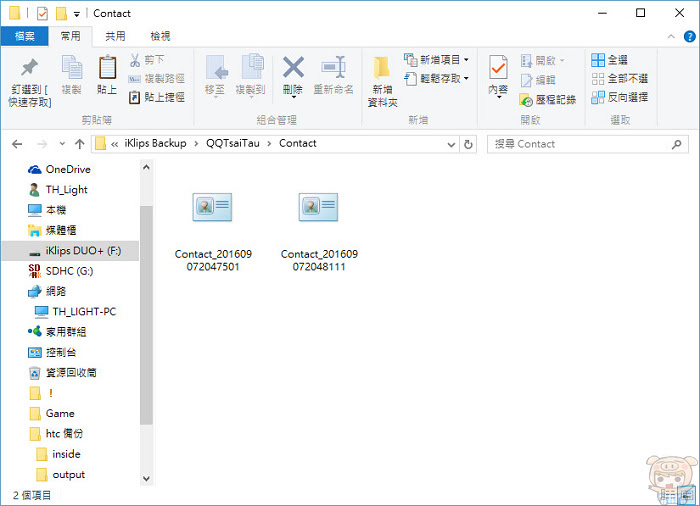This screenshot has width=700, height=506.
Task: Go forward with the right arrow
Action: (x=42, y=144)
